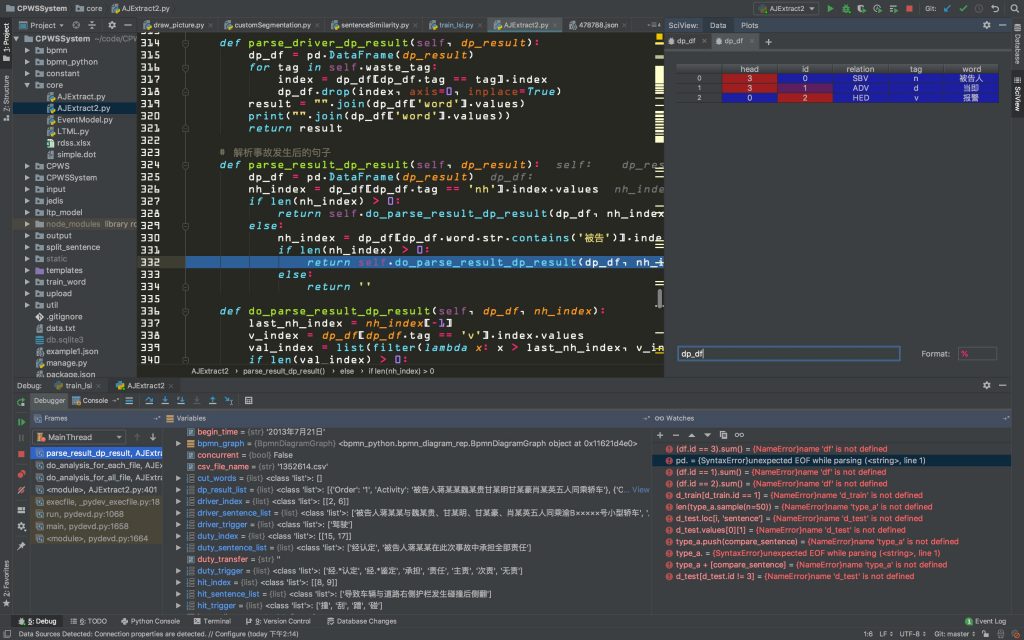
Task: Collapse all in Project panel
Action: click(x=91, y=25)
